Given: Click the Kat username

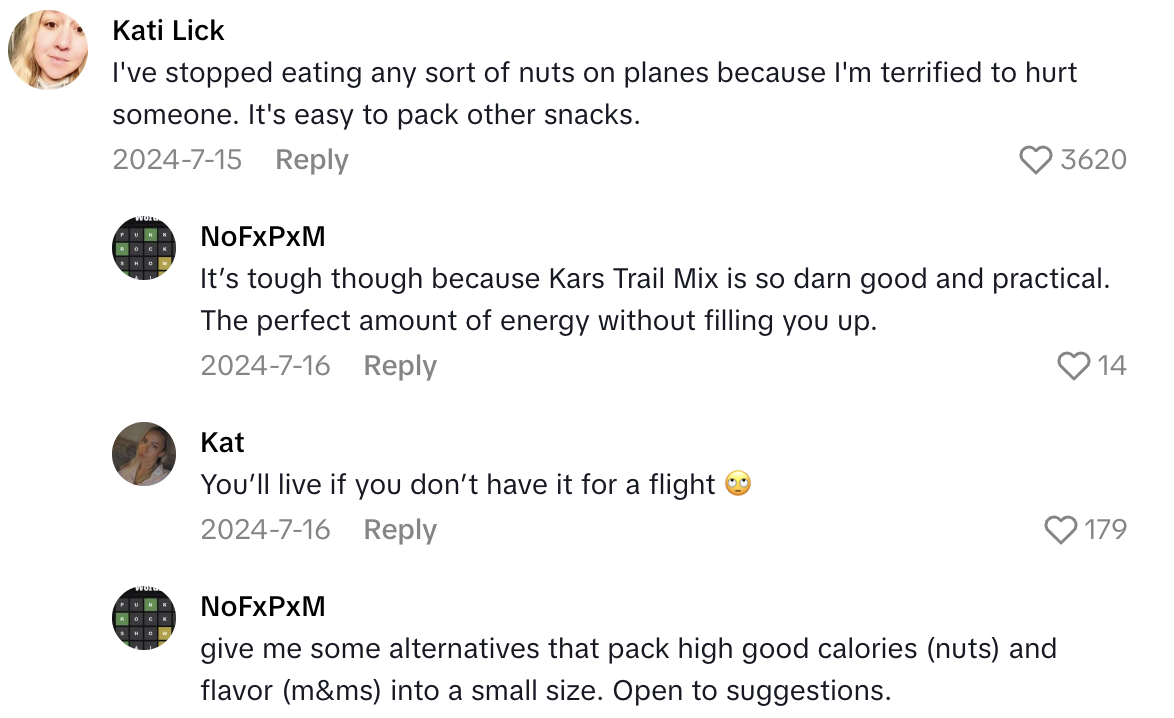Looking at the screenshot, I should click(222, 442).
